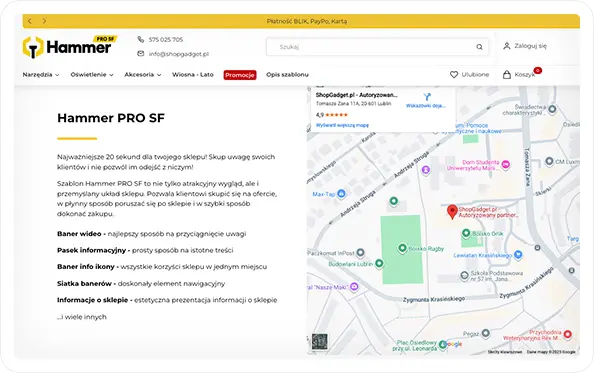The image size is (594, 373).
Task: Click the Skróty klawiszowe map footer link
Action: [505, 352]
